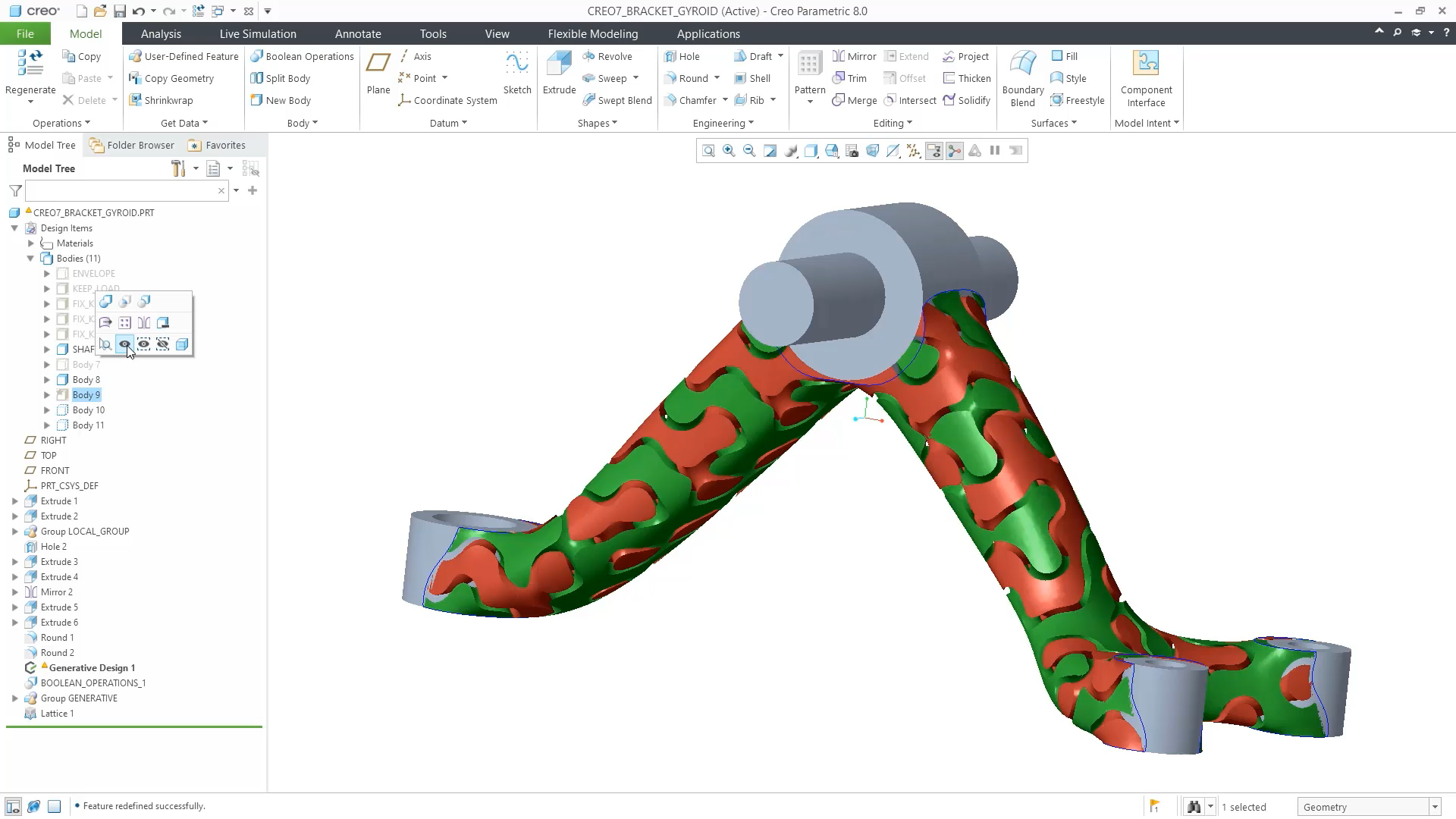Click the Regenerate icon
This screenshot has height=819, width=1456.
pyautogui.click(x=30, y=64)
